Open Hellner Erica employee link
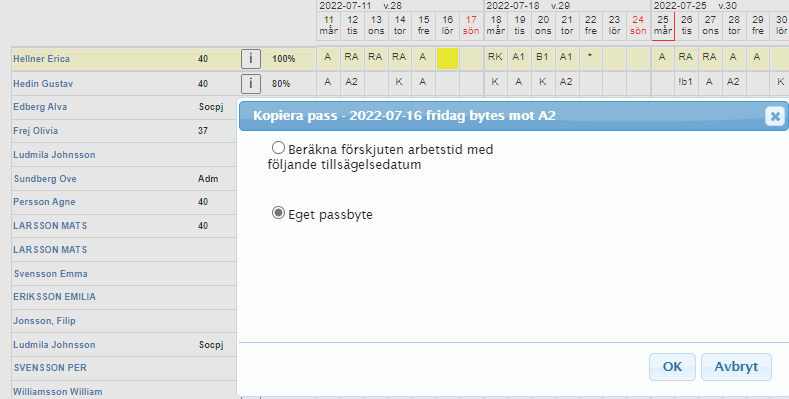The width and height of the screenshot is (789, 399). pyautogui.click(x=41, y=59)
